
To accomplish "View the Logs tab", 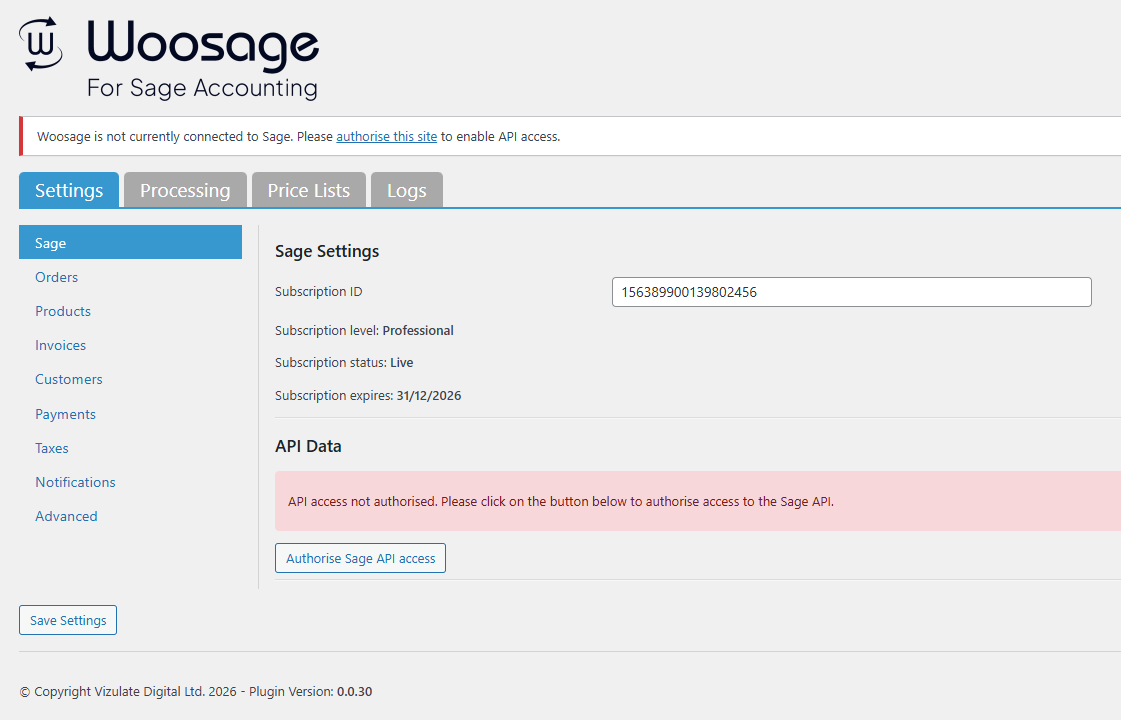I will [406, 190].
